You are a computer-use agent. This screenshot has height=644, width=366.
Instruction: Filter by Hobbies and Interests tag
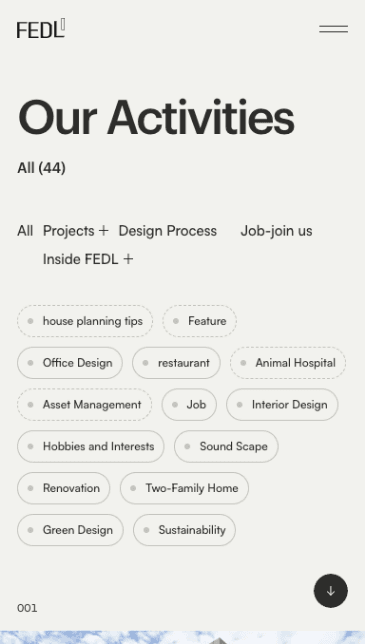click(x=91, y=446)
